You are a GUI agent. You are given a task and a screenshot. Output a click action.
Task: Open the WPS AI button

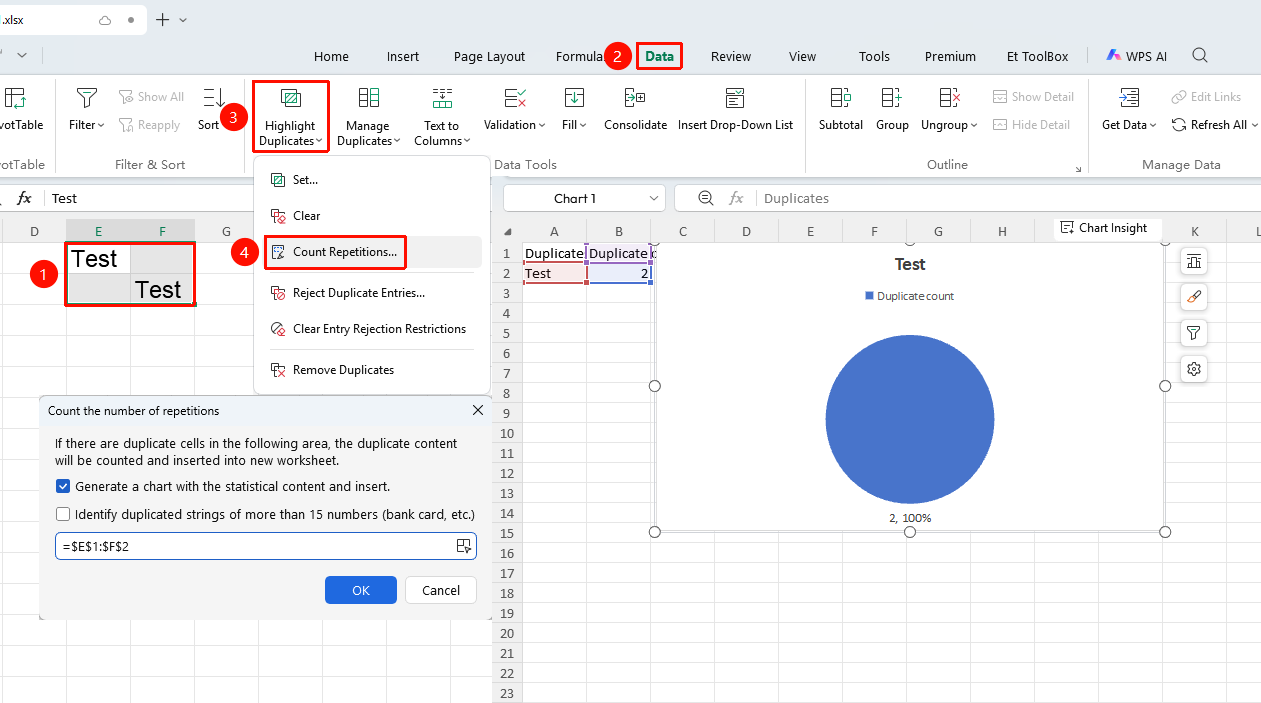pos(1136,56)
